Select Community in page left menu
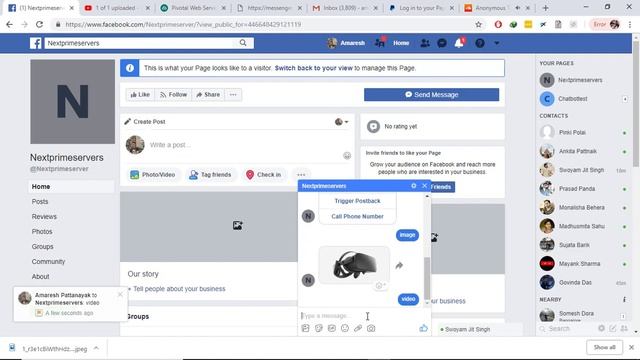This screenshot has height=360, width=640. [48, 262]
